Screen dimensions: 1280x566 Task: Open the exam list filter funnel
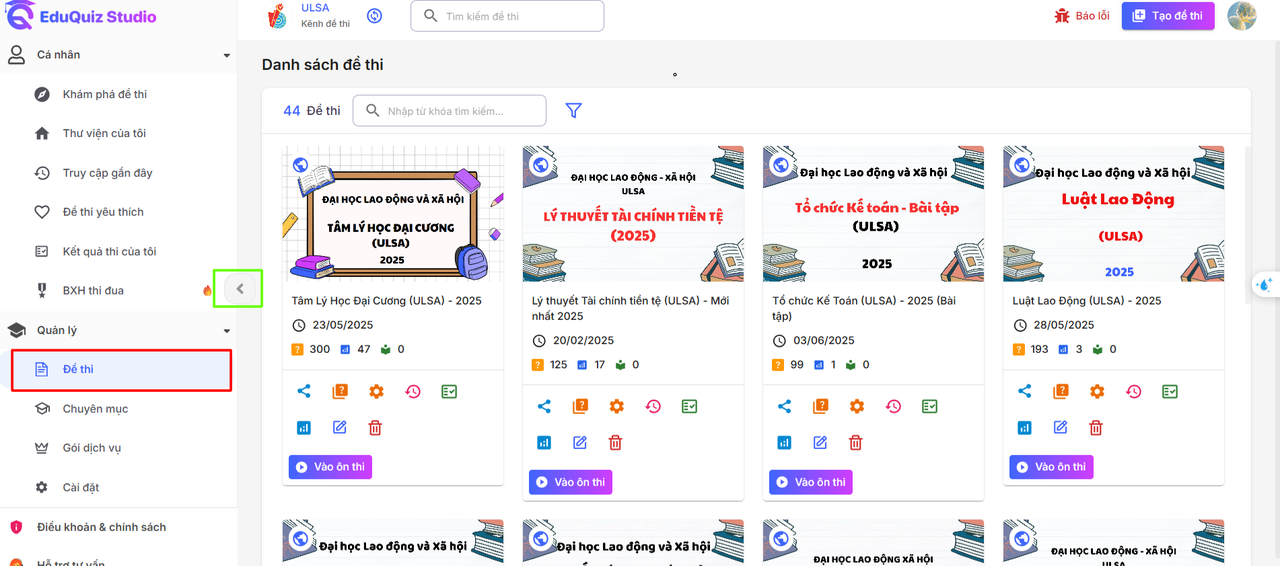click(573, 110)
